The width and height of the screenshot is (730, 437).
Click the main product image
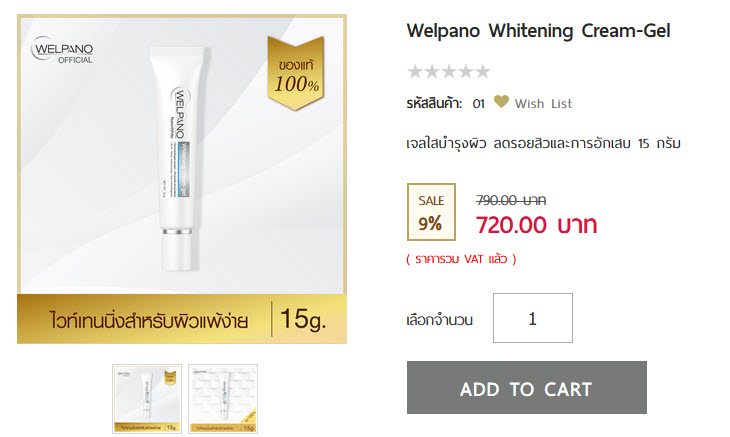pyautogui.click(x=182, y=179)
